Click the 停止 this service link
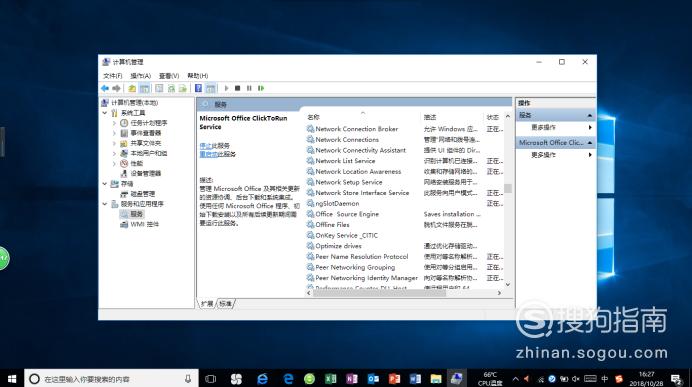The height and width of the screenshot is (387, 692). [x=206, y=146]
